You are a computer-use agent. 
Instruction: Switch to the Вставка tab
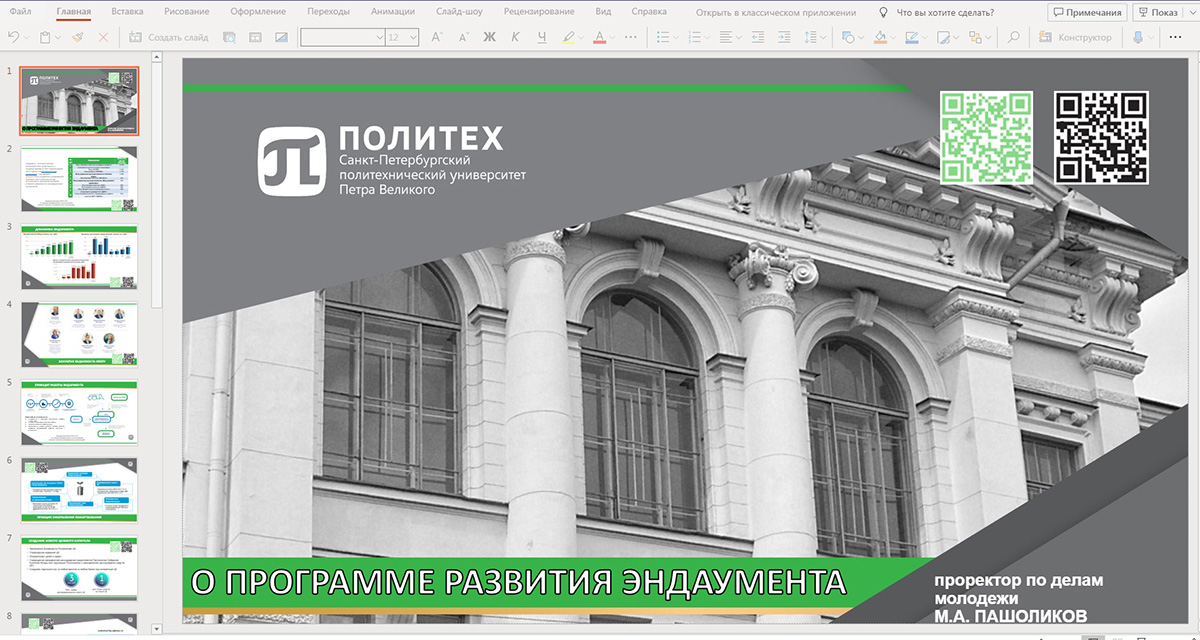127,12
